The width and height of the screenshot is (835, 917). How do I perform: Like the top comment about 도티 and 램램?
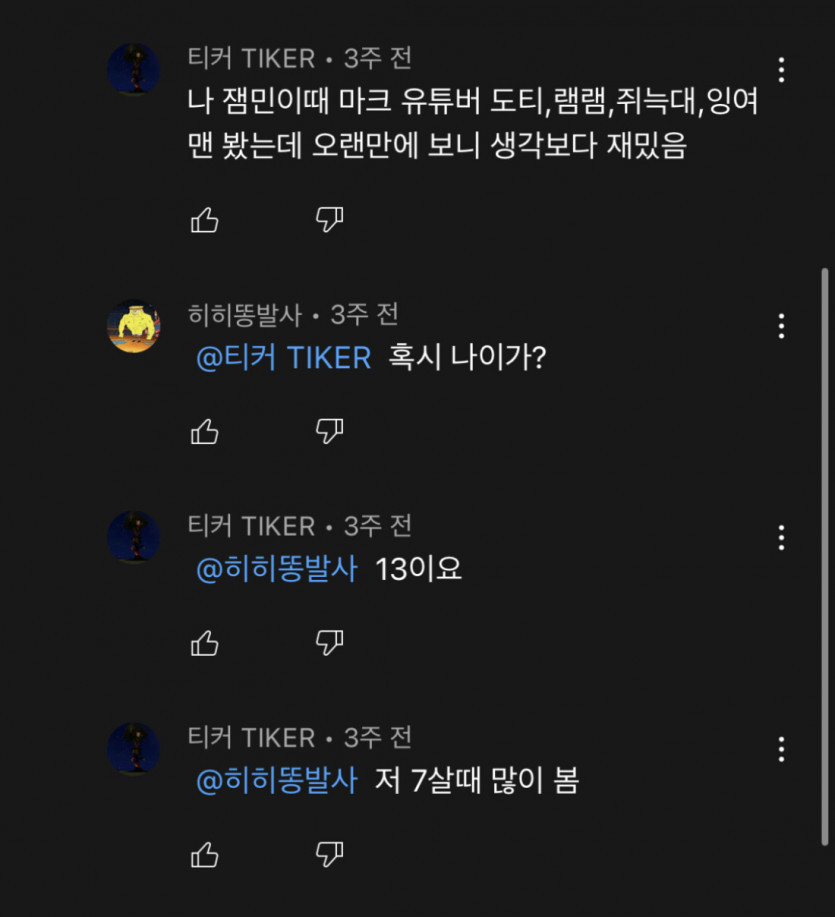205,219
